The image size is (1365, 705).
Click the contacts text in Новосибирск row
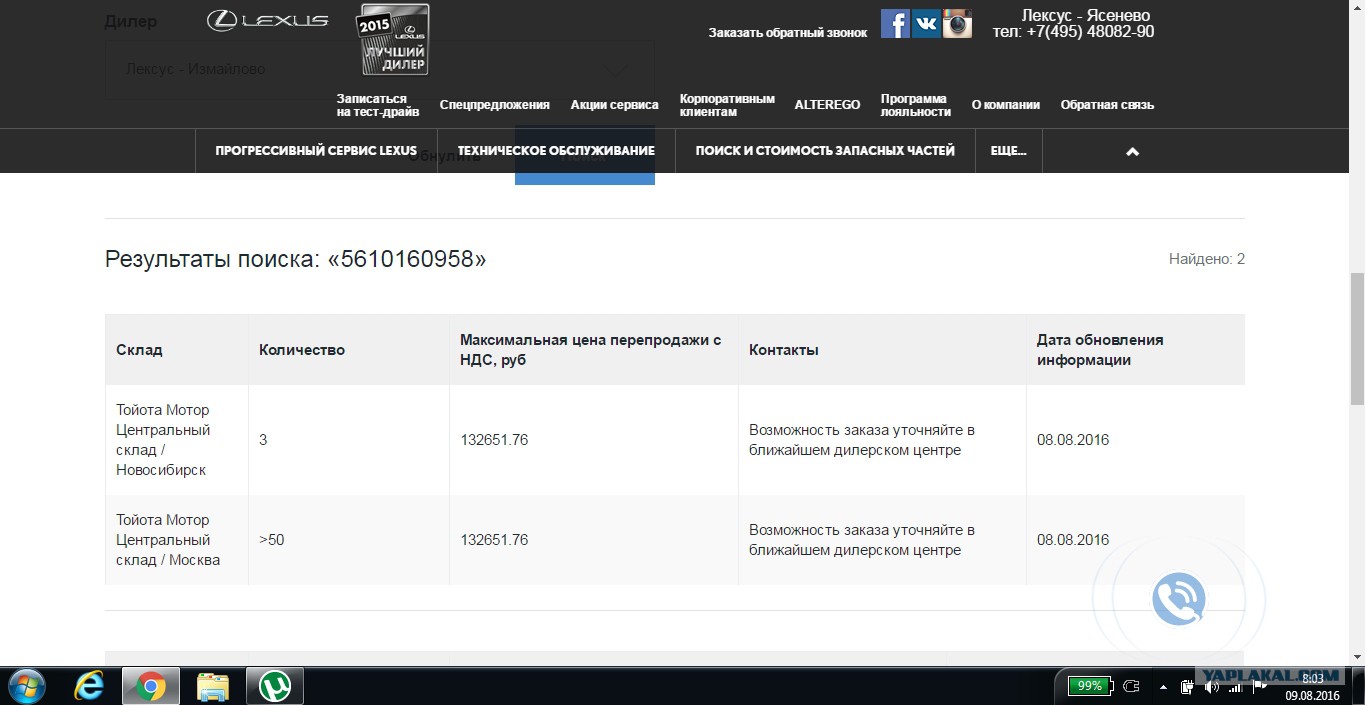point(862,440)
